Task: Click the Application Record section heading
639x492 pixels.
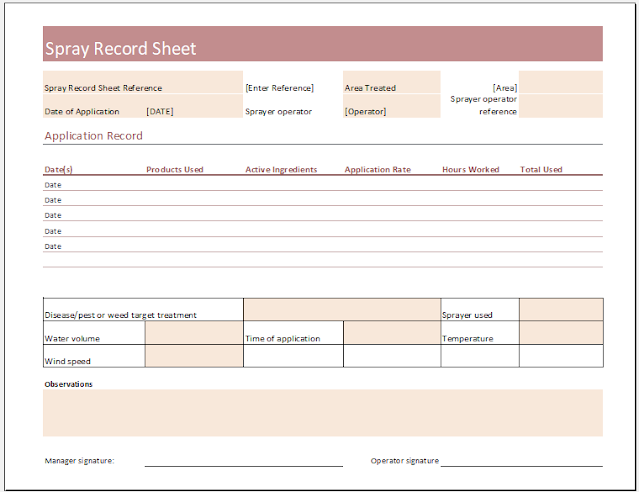Action: pyautogui.click(x=93, y=136)
